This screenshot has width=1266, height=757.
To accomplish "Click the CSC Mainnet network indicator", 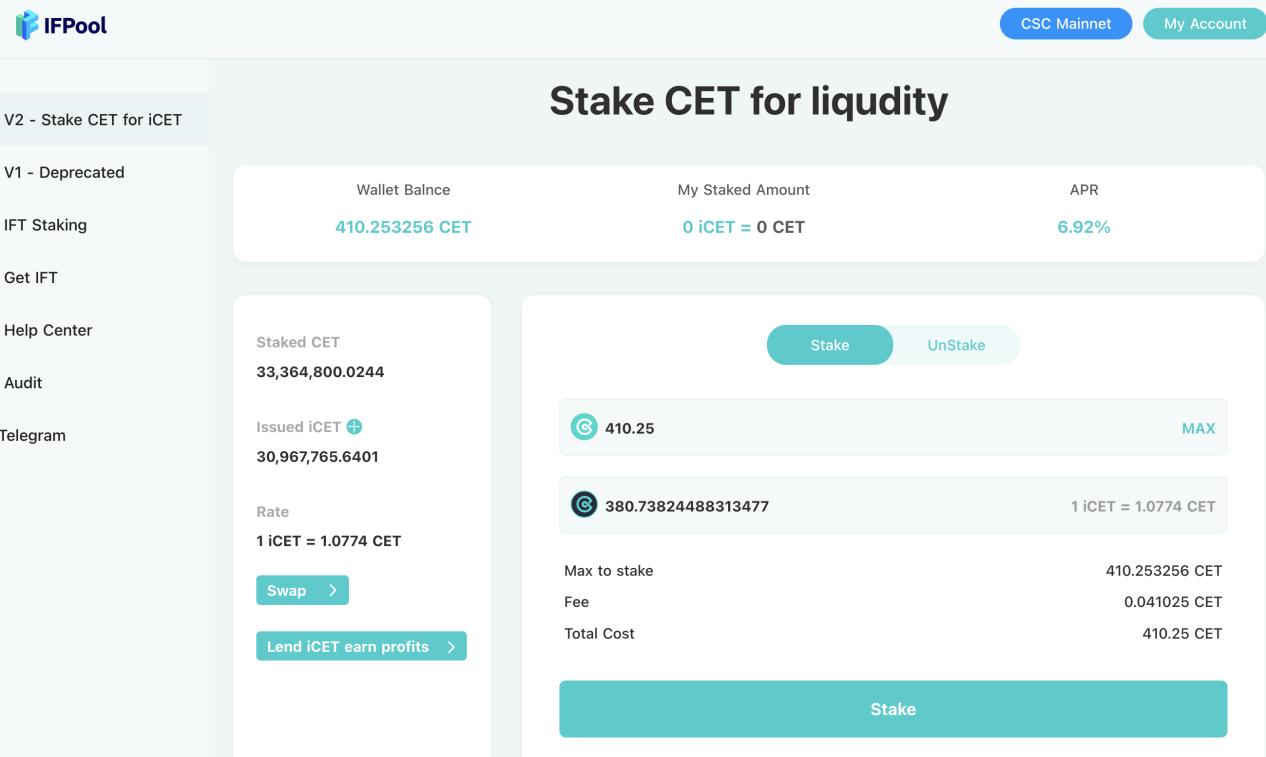I will coord(1066,23).
